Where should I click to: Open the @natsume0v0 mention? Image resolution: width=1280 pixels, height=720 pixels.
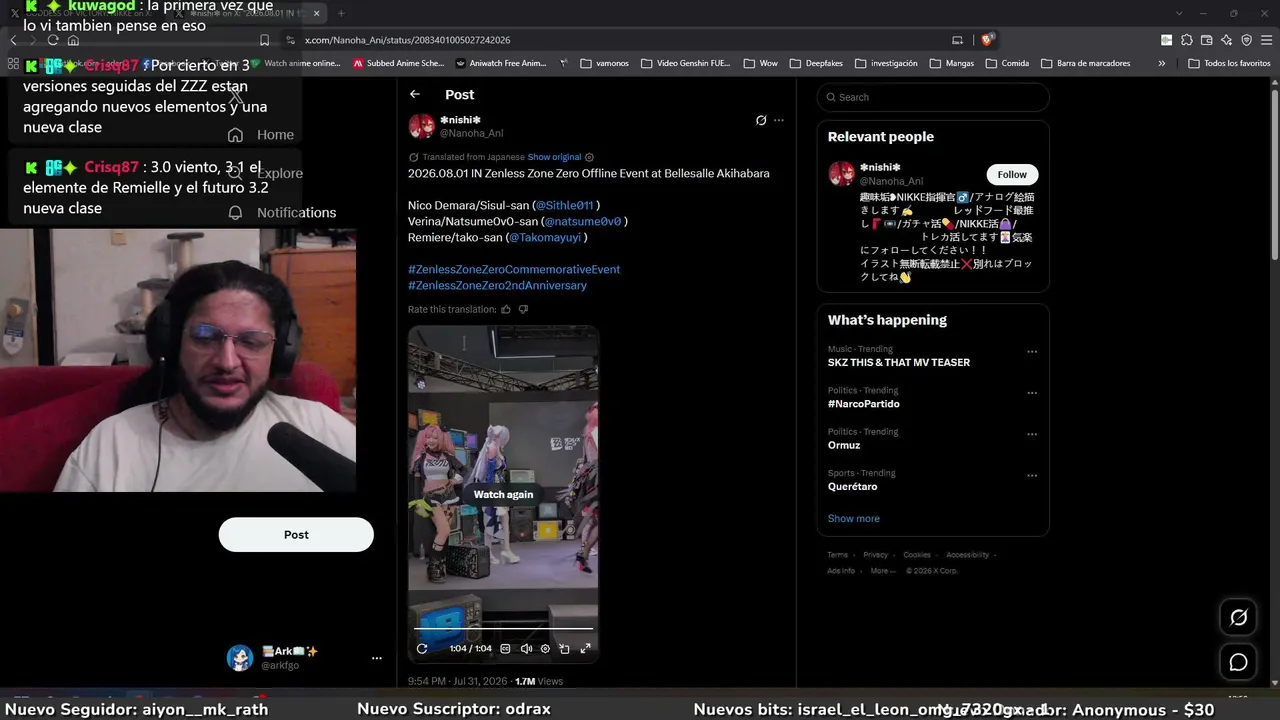[x=583, y=221]
